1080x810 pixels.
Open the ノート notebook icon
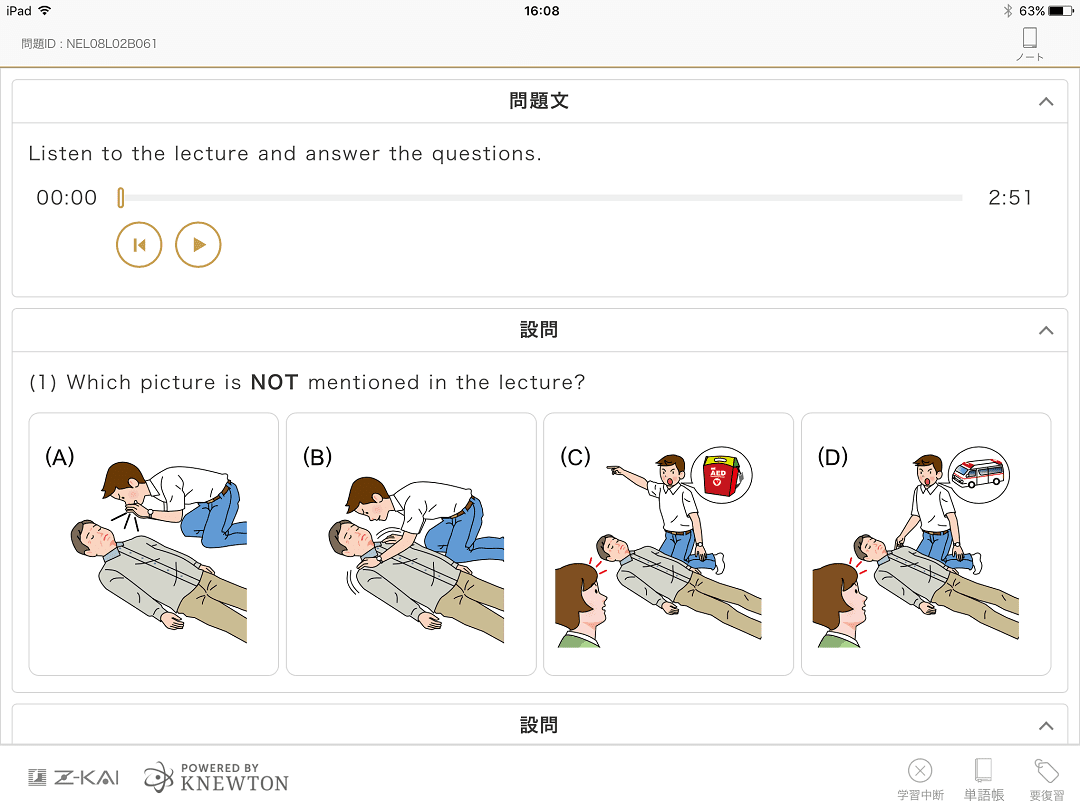point(1030,44)
